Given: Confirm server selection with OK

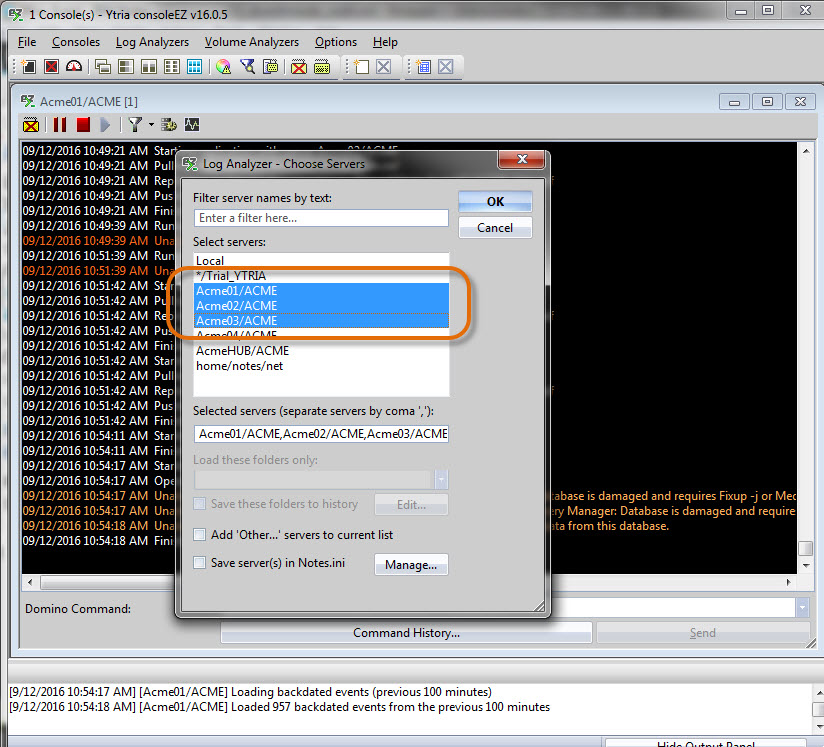Looking at the screenshot, I should coord(495,201).
